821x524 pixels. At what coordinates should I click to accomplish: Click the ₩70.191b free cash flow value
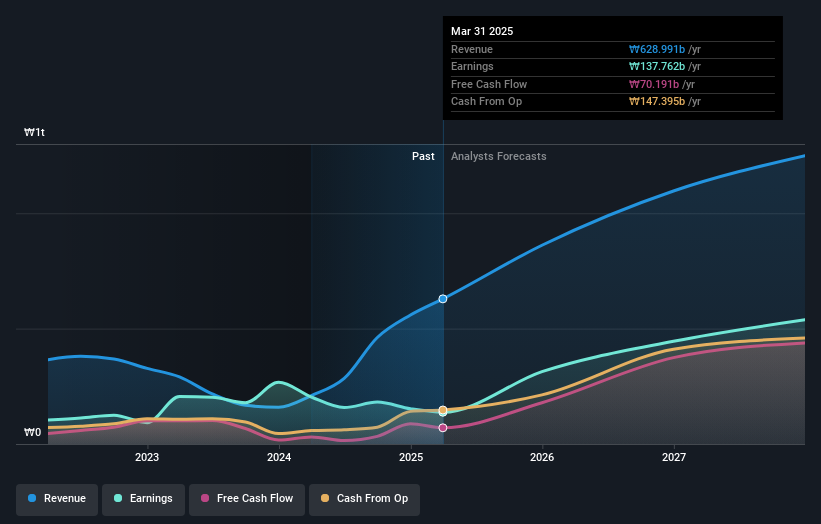[654, 84]
